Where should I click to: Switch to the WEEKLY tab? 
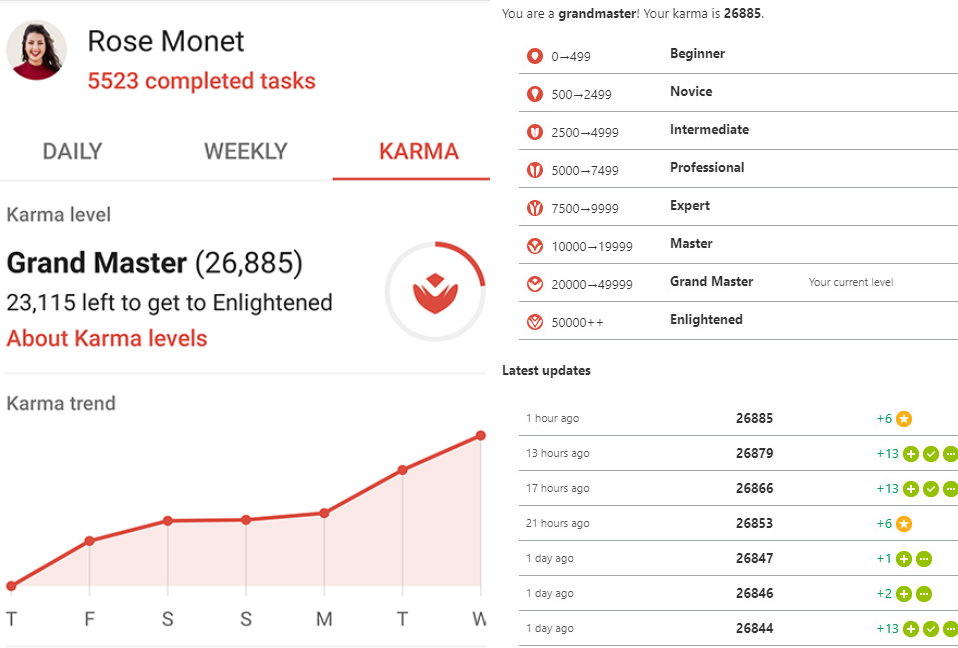point(246,151)
